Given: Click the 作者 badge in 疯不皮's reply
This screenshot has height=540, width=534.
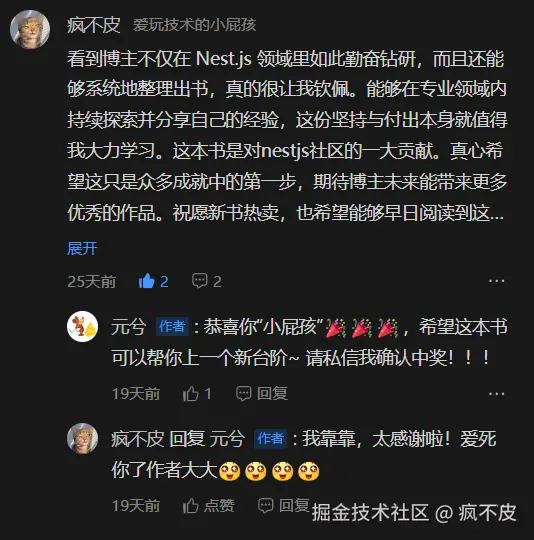Looking at the screenshot, I should pyautogui.click(x=271, y=439).
